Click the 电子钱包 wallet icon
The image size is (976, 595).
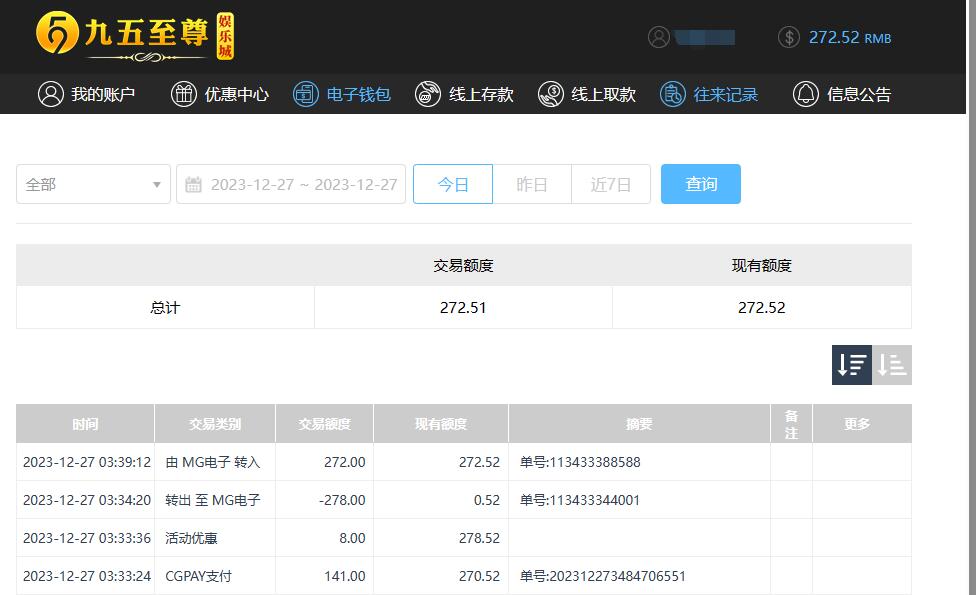coord(306,94)
